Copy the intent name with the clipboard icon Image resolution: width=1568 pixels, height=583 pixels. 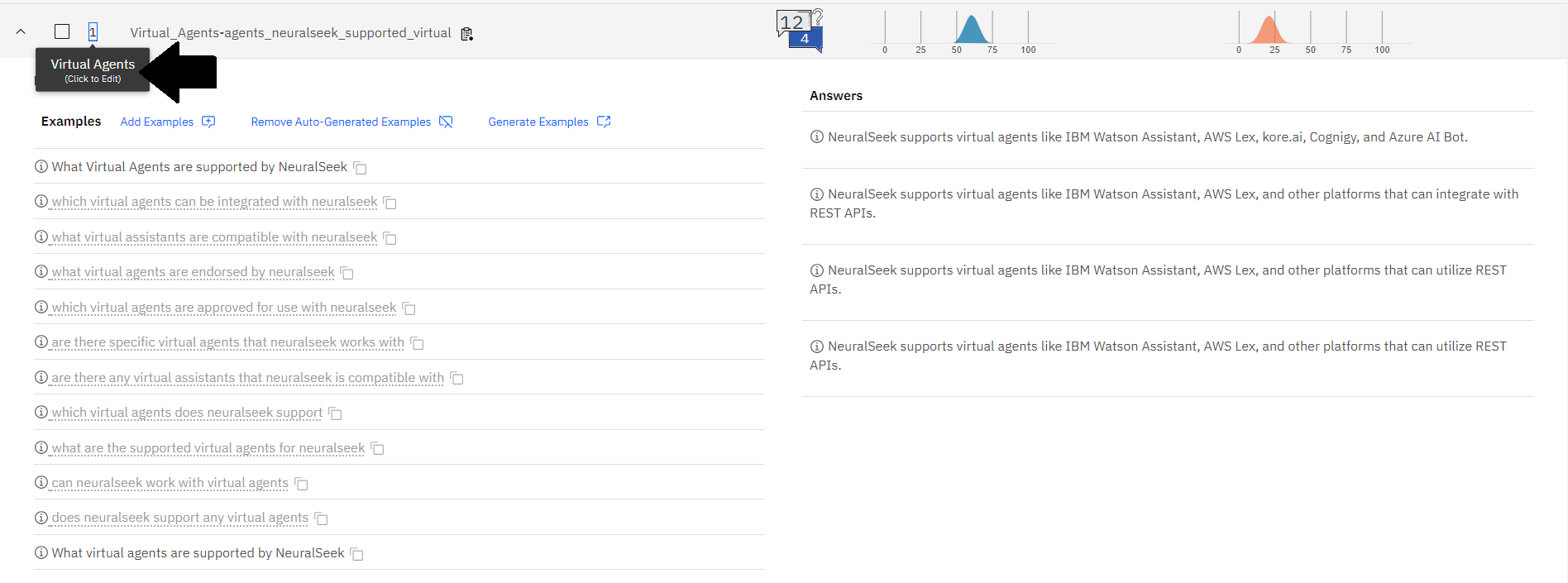coord(467,34)
